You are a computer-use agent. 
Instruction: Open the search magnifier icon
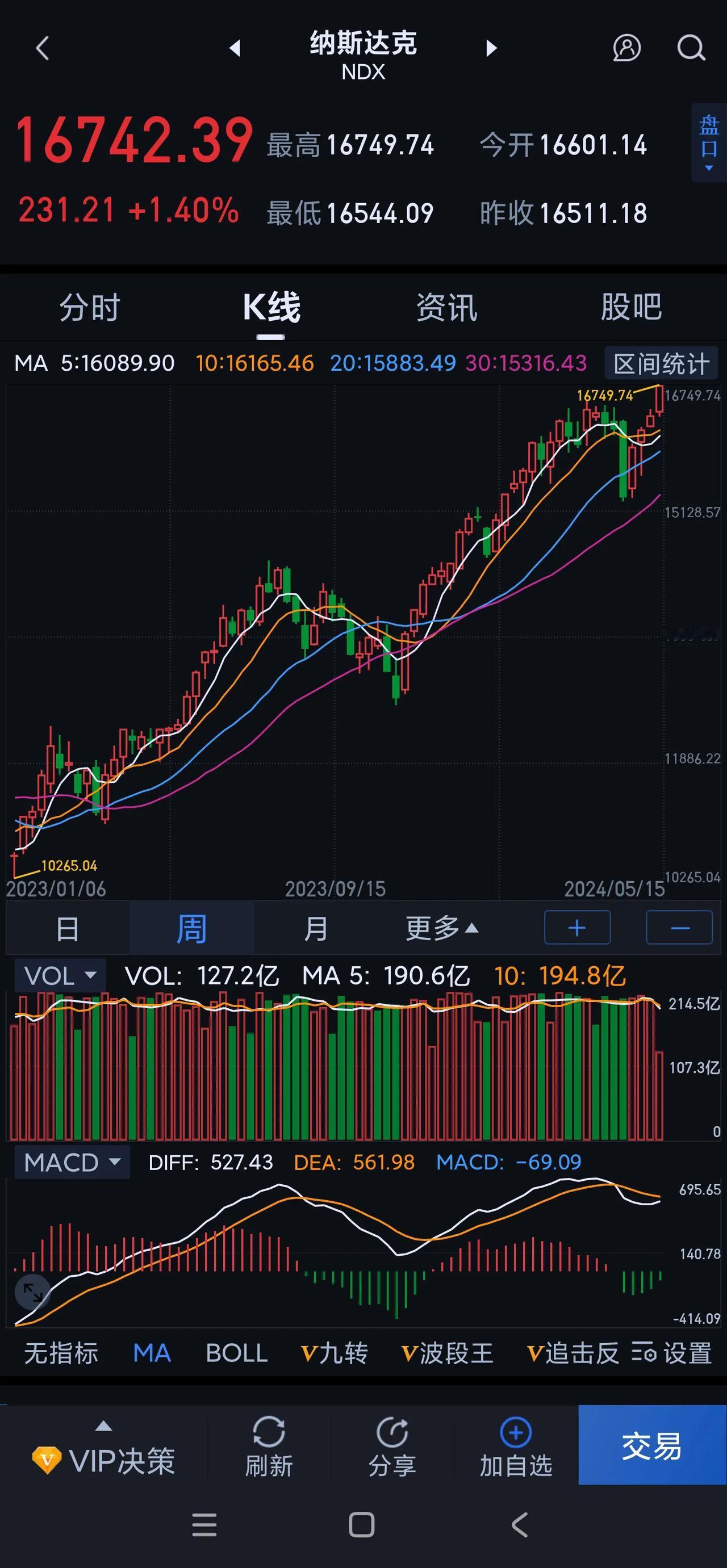point(691,48)
